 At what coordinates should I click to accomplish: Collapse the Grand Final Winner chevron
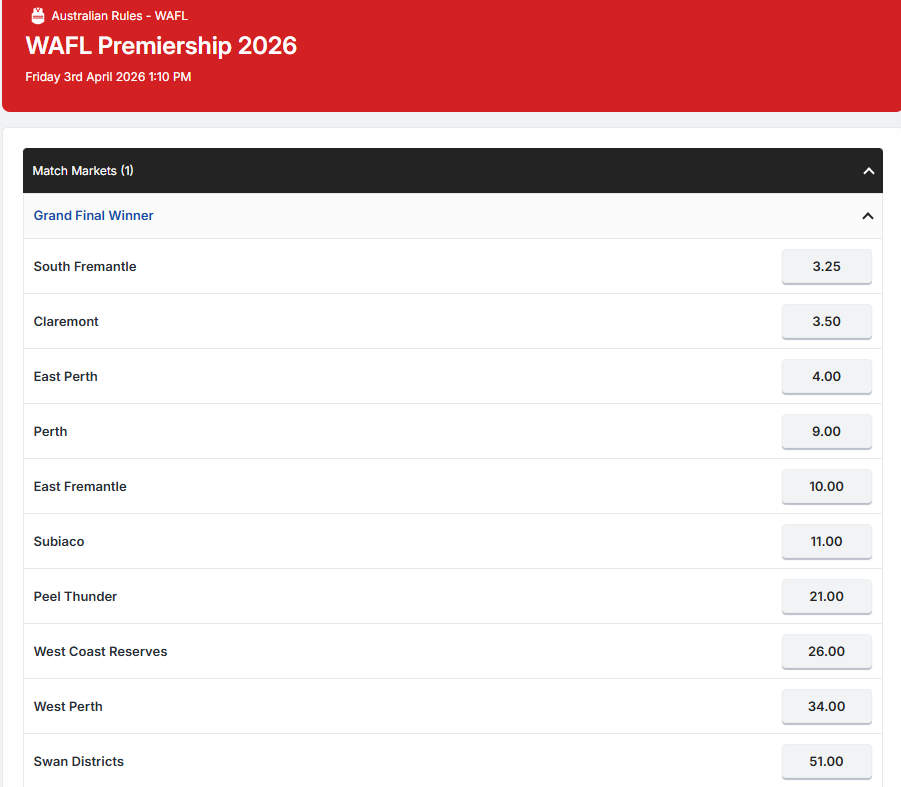867,216
